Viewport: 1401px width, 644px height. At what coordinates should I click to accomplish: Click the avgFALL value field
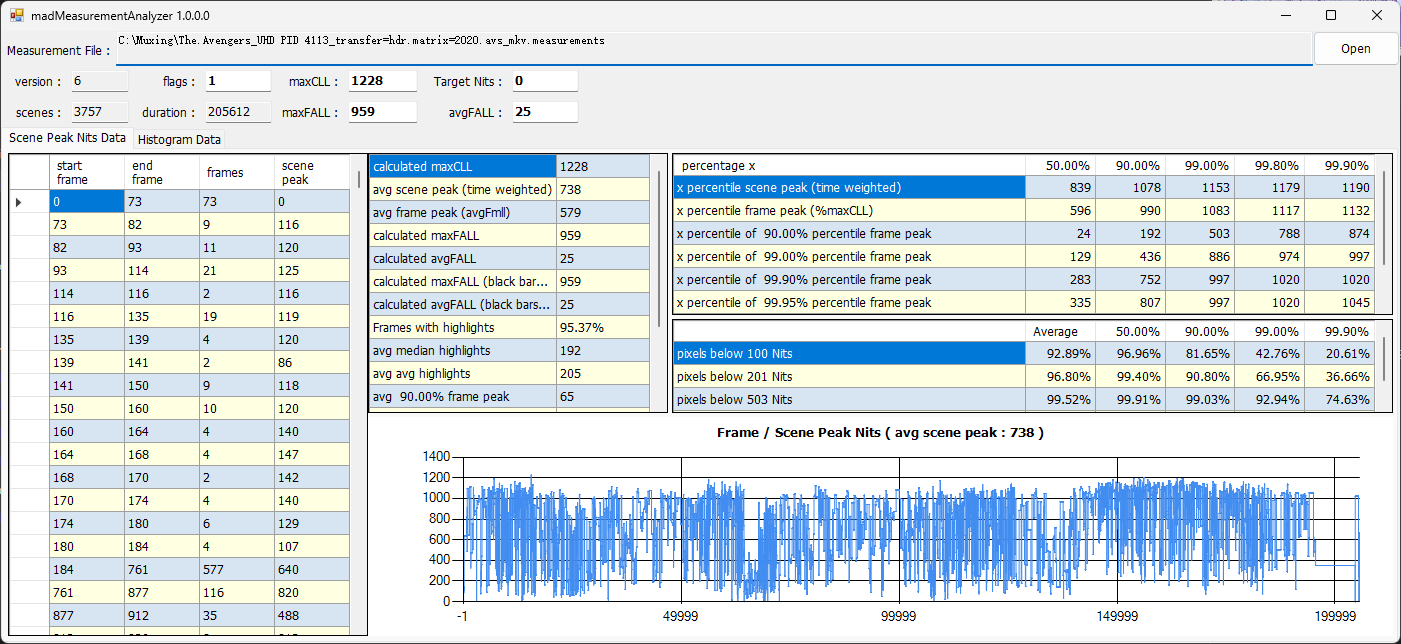click(x=545, y=112)
